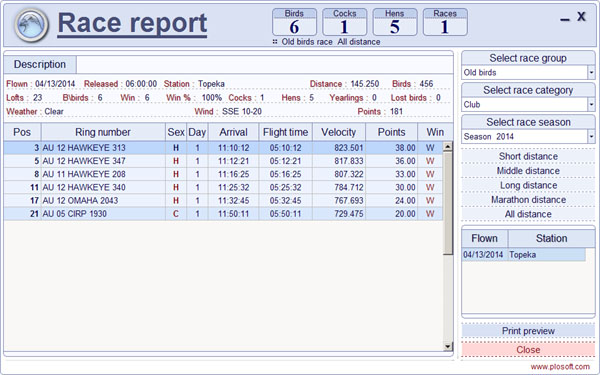Image resolution: width=600 pixels, height=375 pixels.
Task: Click the pigeon logo icon beside Race report
Action: pyautogui.click(x=31, y=25)
